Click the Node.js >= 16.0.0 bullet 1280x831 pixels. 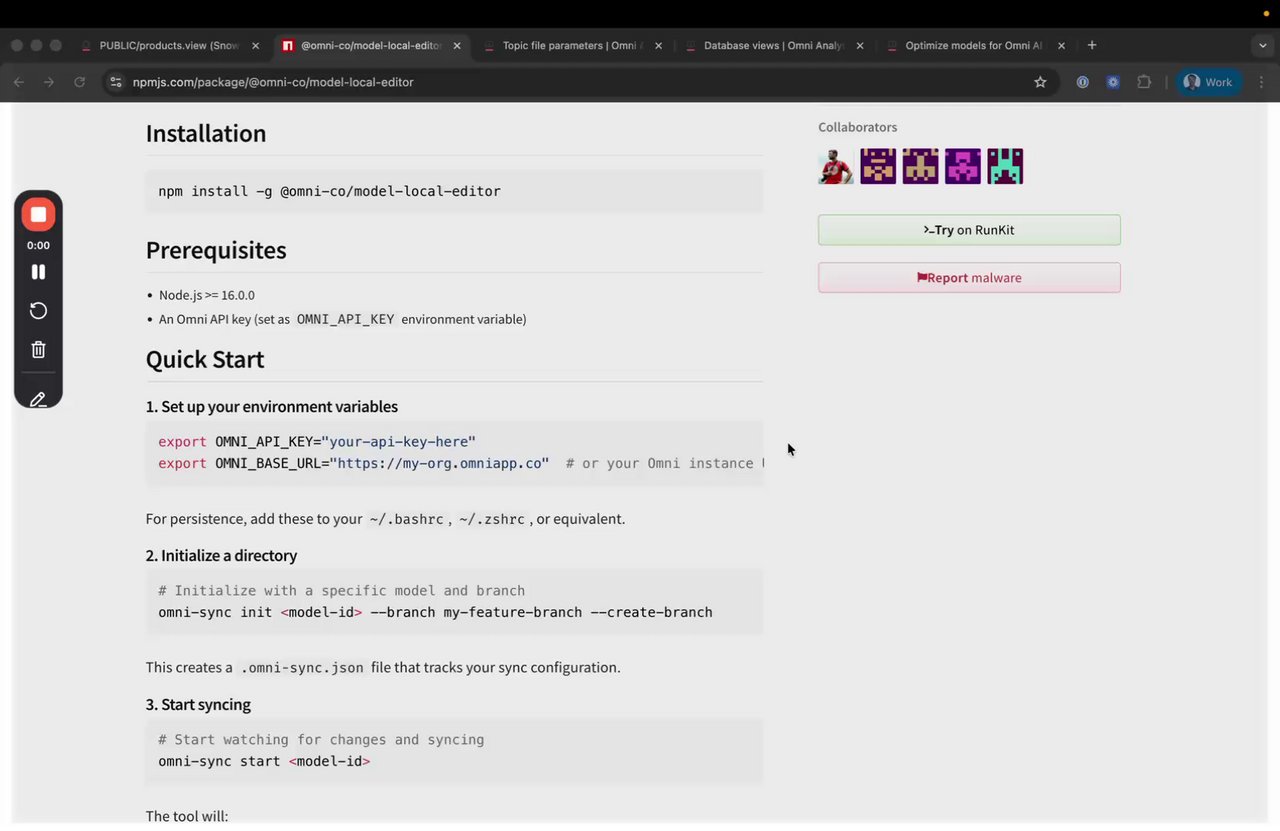pyautogui.click(x=207, y=295)
